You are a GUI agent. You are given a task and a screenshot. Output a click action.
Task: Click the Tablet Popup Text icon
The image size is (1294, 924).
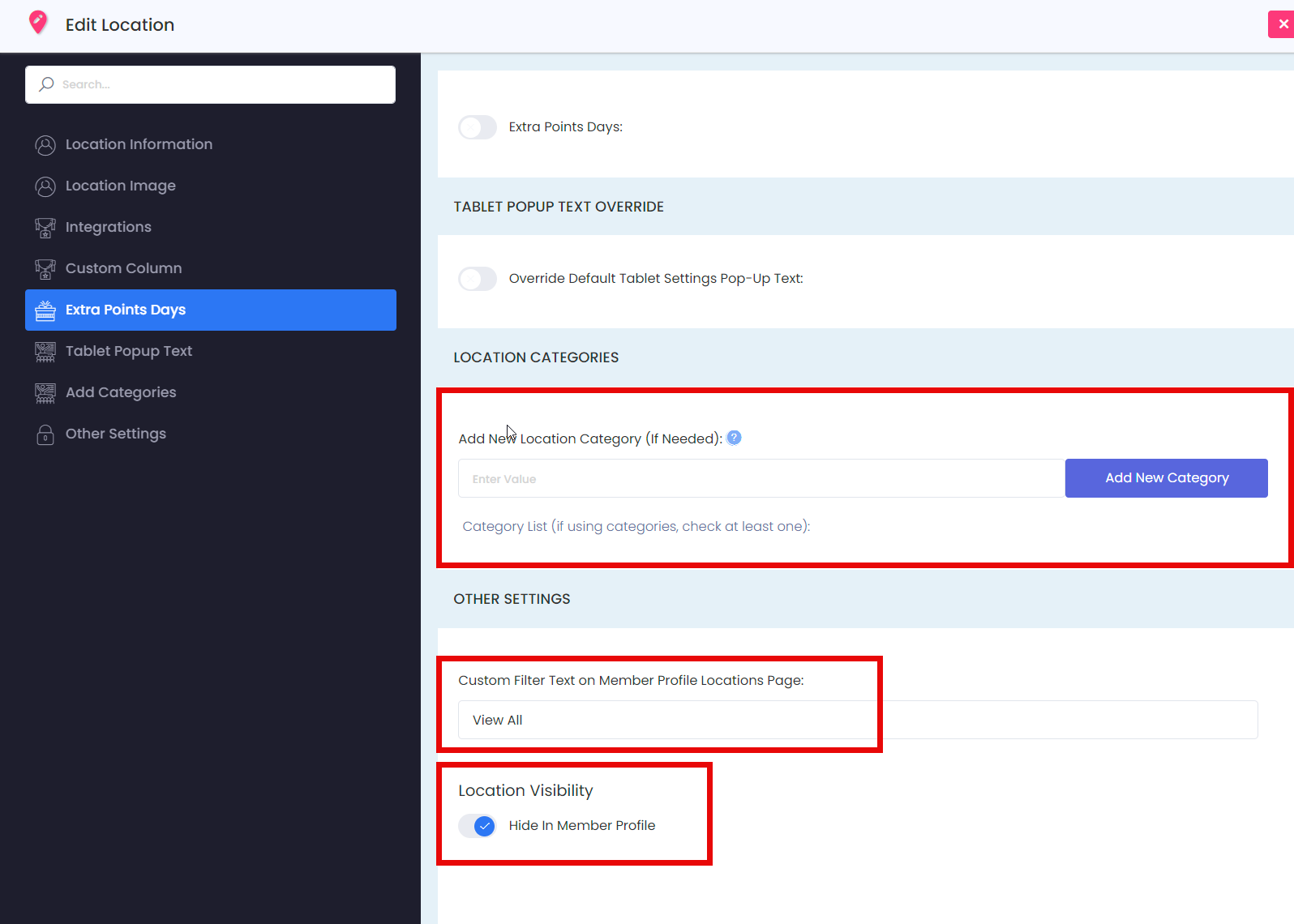coord(45,352)
